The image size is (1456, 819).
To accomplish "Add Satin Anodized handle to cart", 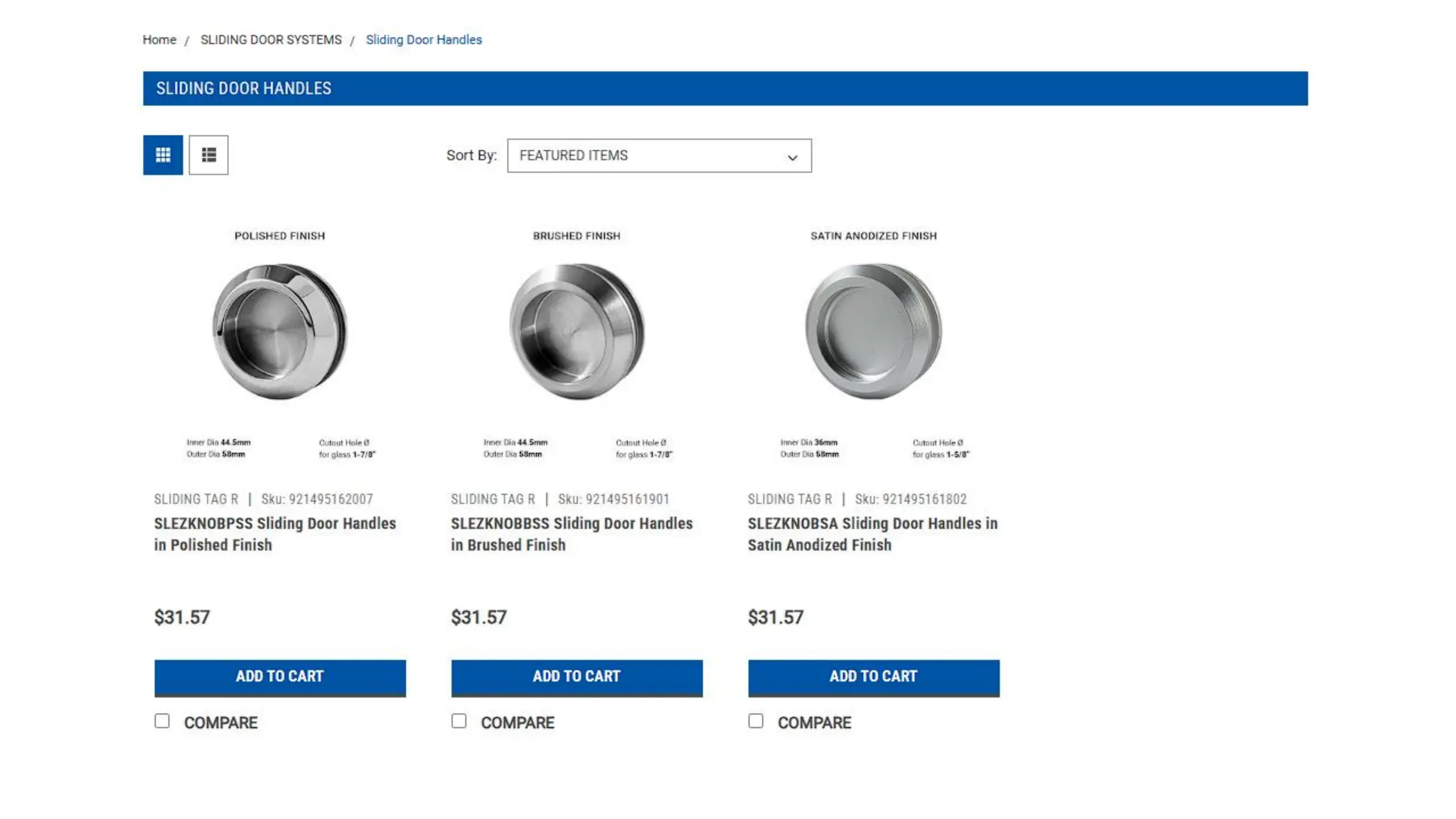I will click(x=874, y=678).
